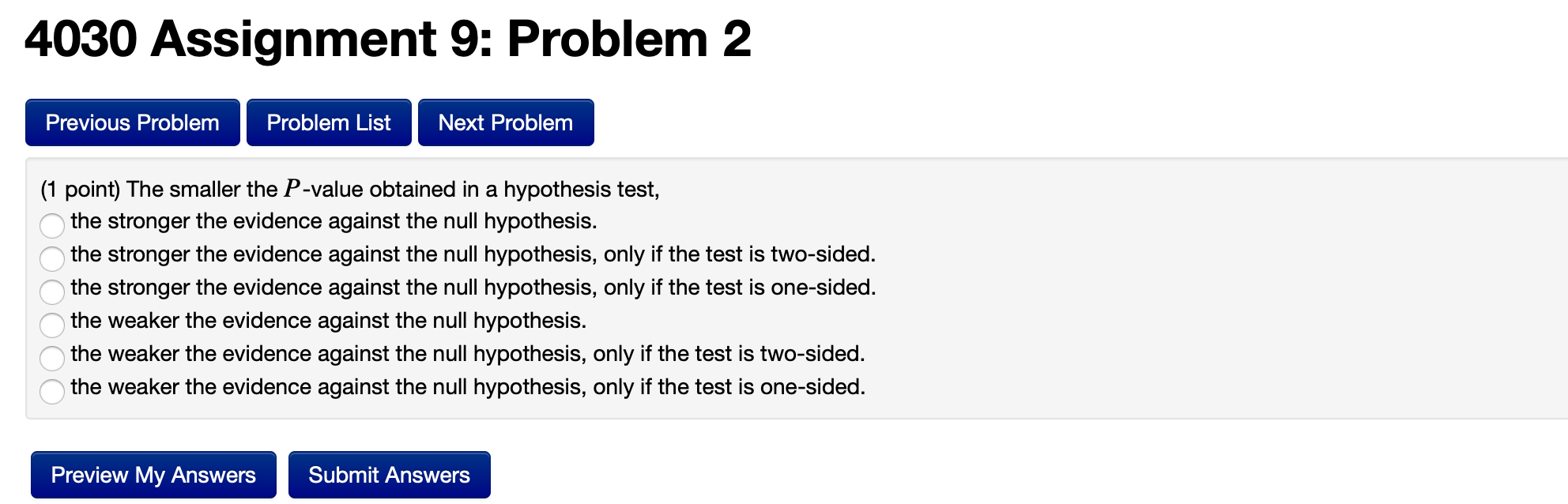
Task: Click the Submit Answers button
Action: pos(389,475)
